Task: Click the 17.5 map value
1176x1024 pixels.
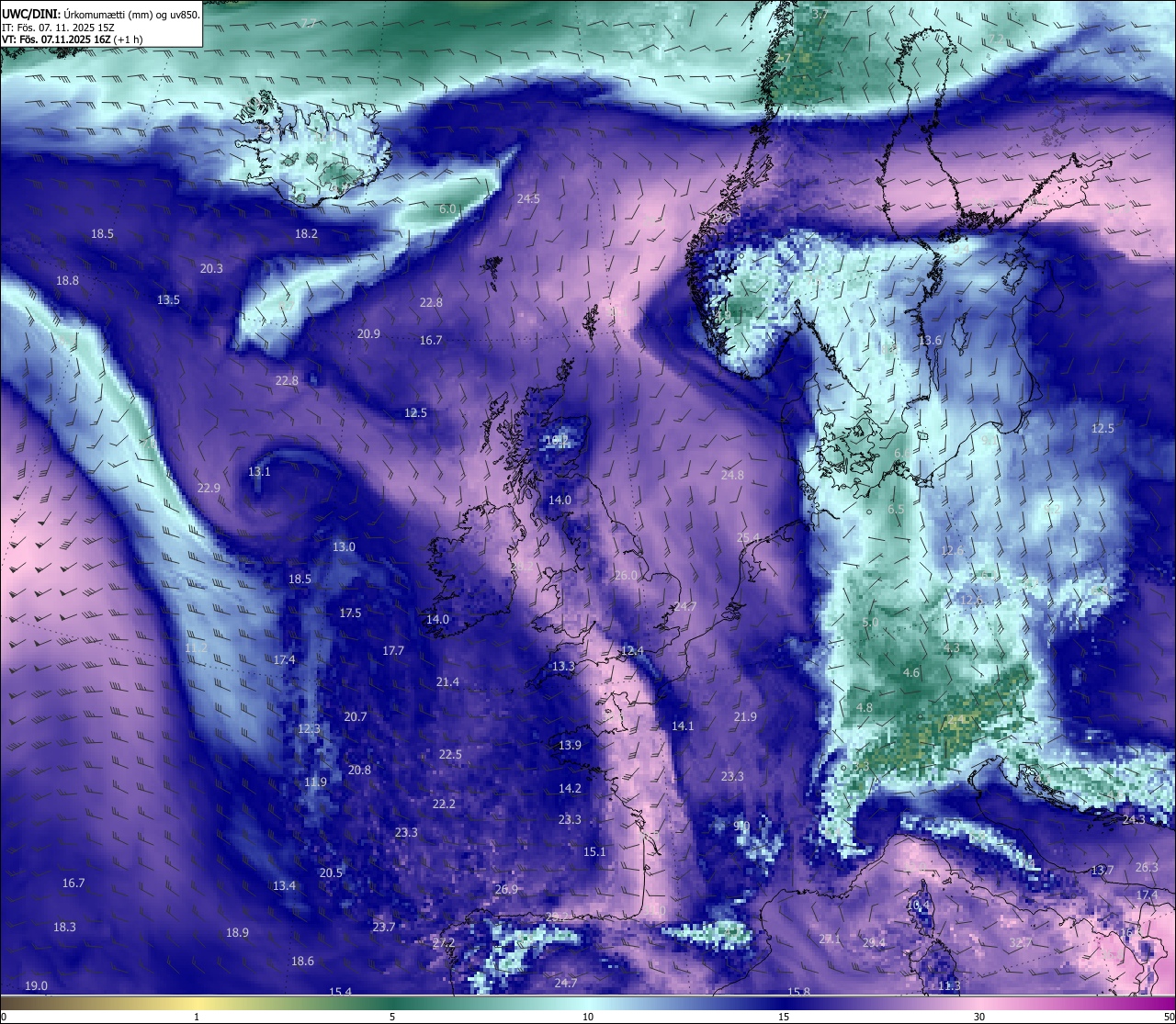Action: [350, 613]
